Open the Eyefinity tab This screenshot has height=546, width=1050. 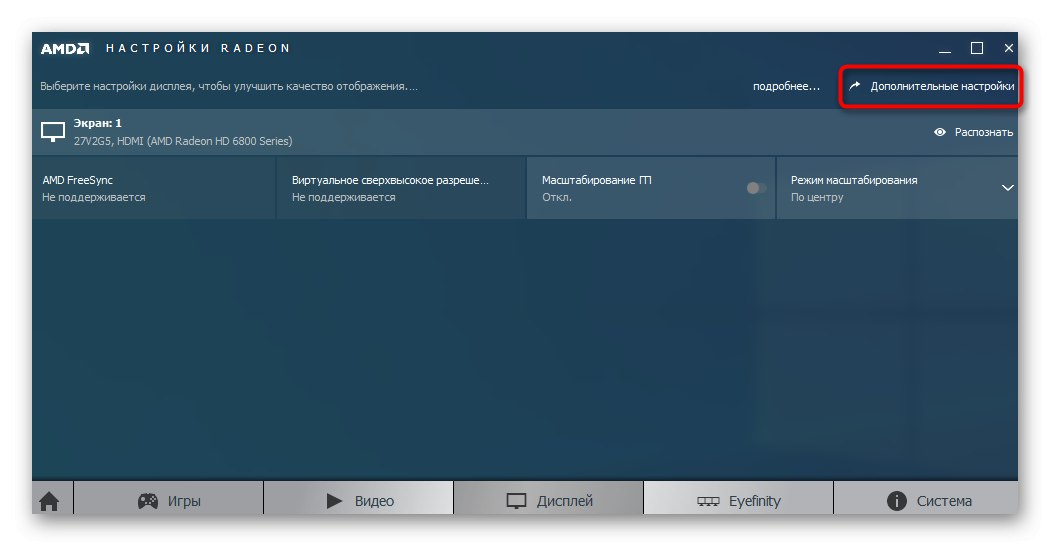[x=739, y=500]
